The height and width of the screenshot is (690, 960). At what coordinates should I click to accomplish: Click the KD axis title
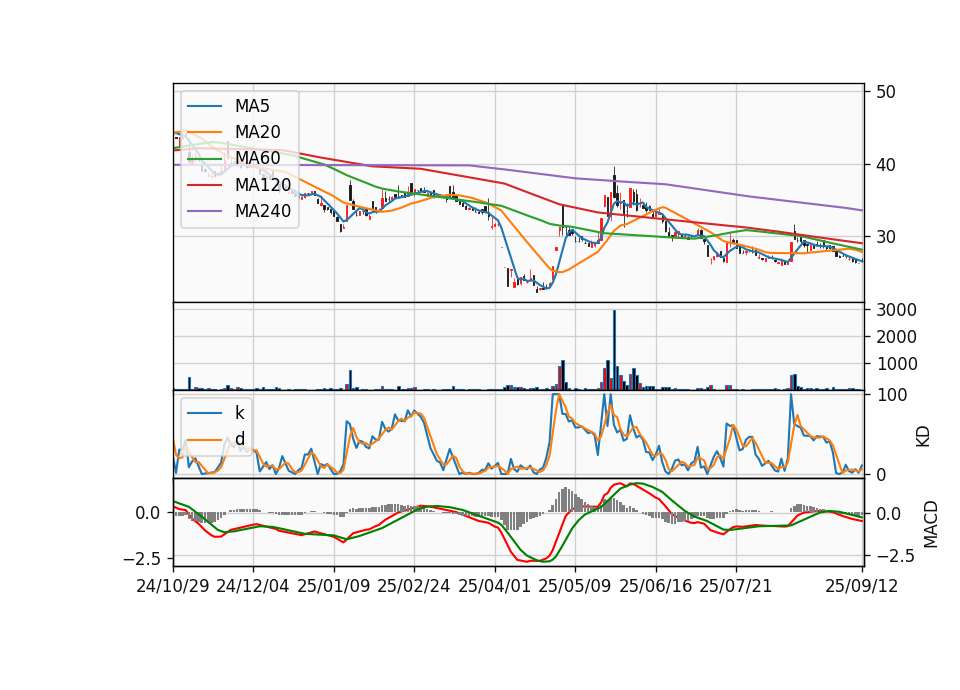(x=923, y=436)
